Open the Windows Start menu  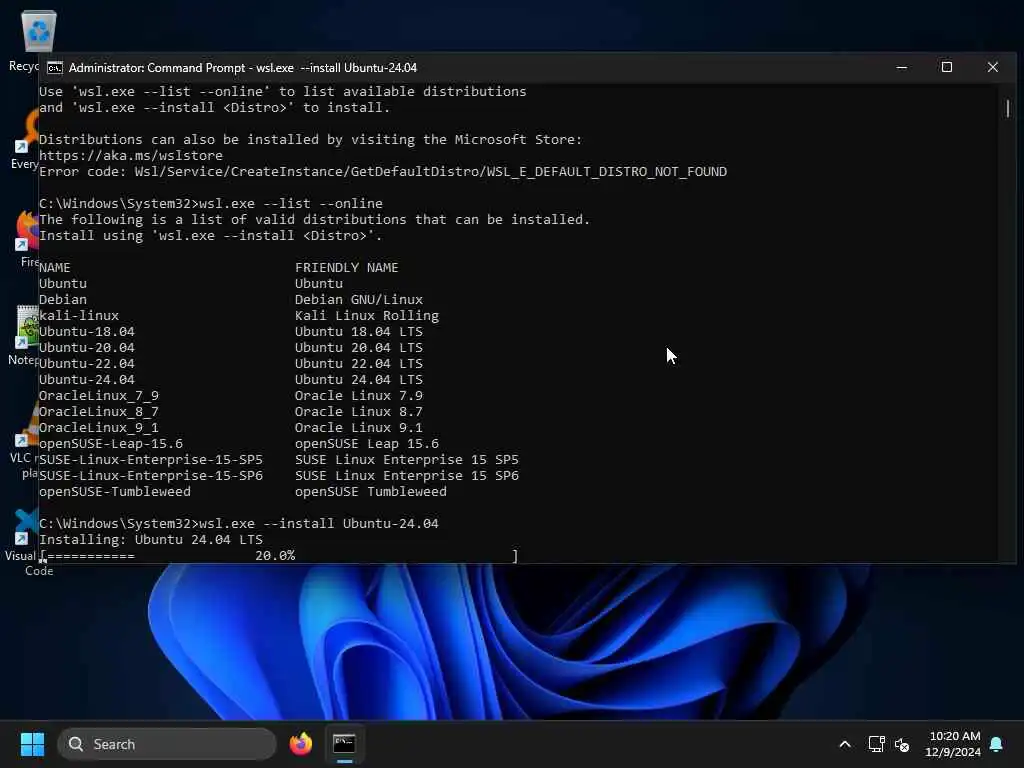[x=32, y=744]
